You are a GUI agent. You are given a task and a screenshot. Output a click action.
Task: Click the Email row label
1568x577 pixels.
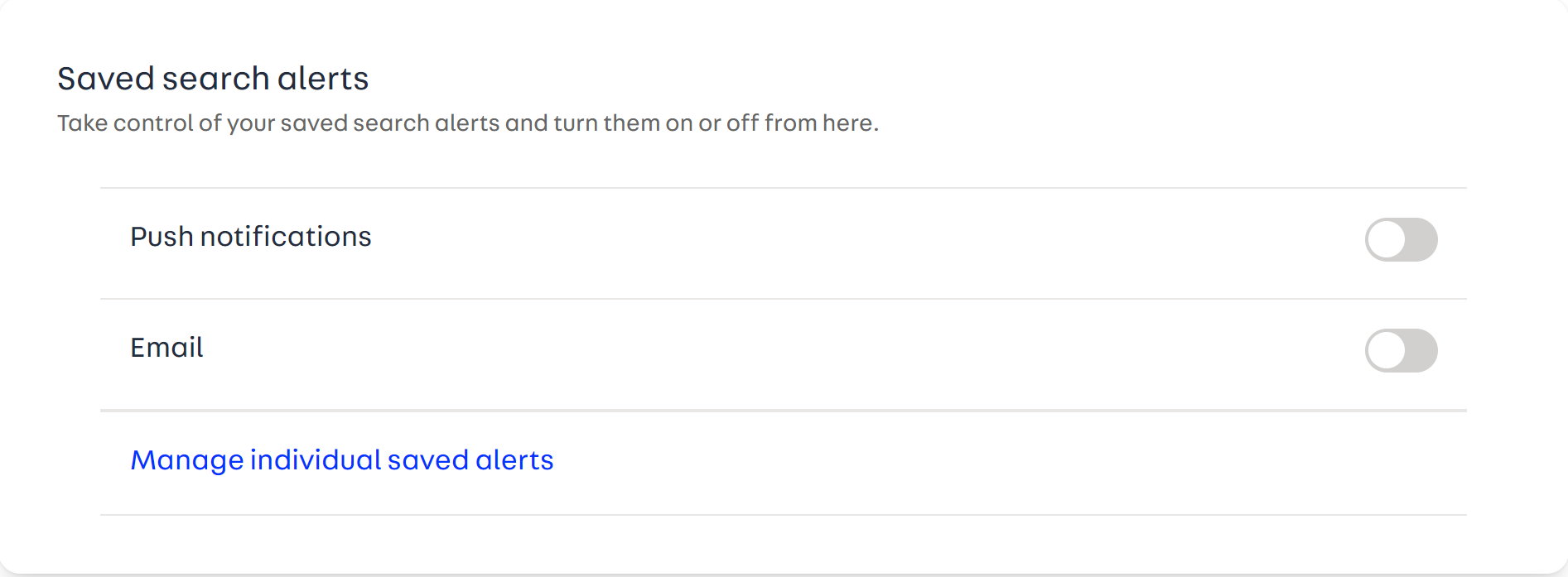pos(166,348)
